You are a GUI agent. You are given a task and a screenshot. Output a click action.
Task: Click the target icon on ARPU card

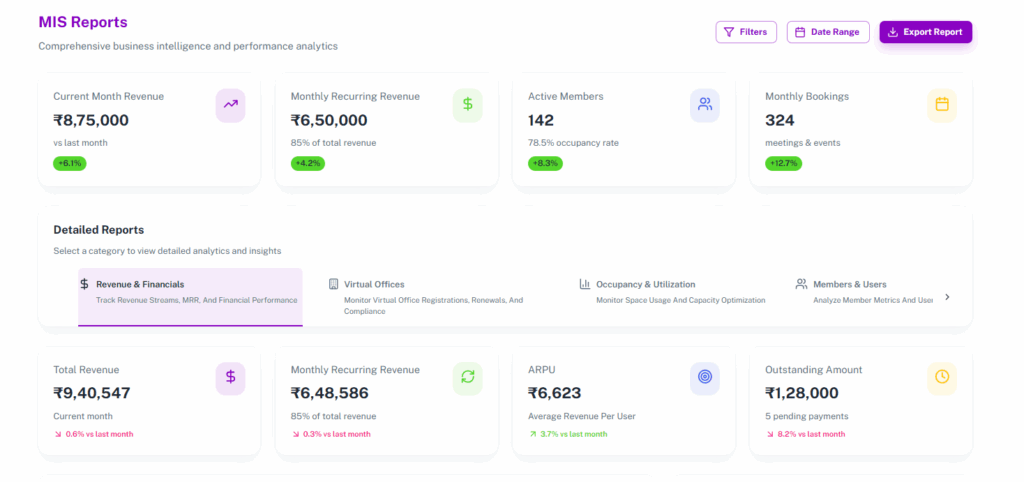705,377
